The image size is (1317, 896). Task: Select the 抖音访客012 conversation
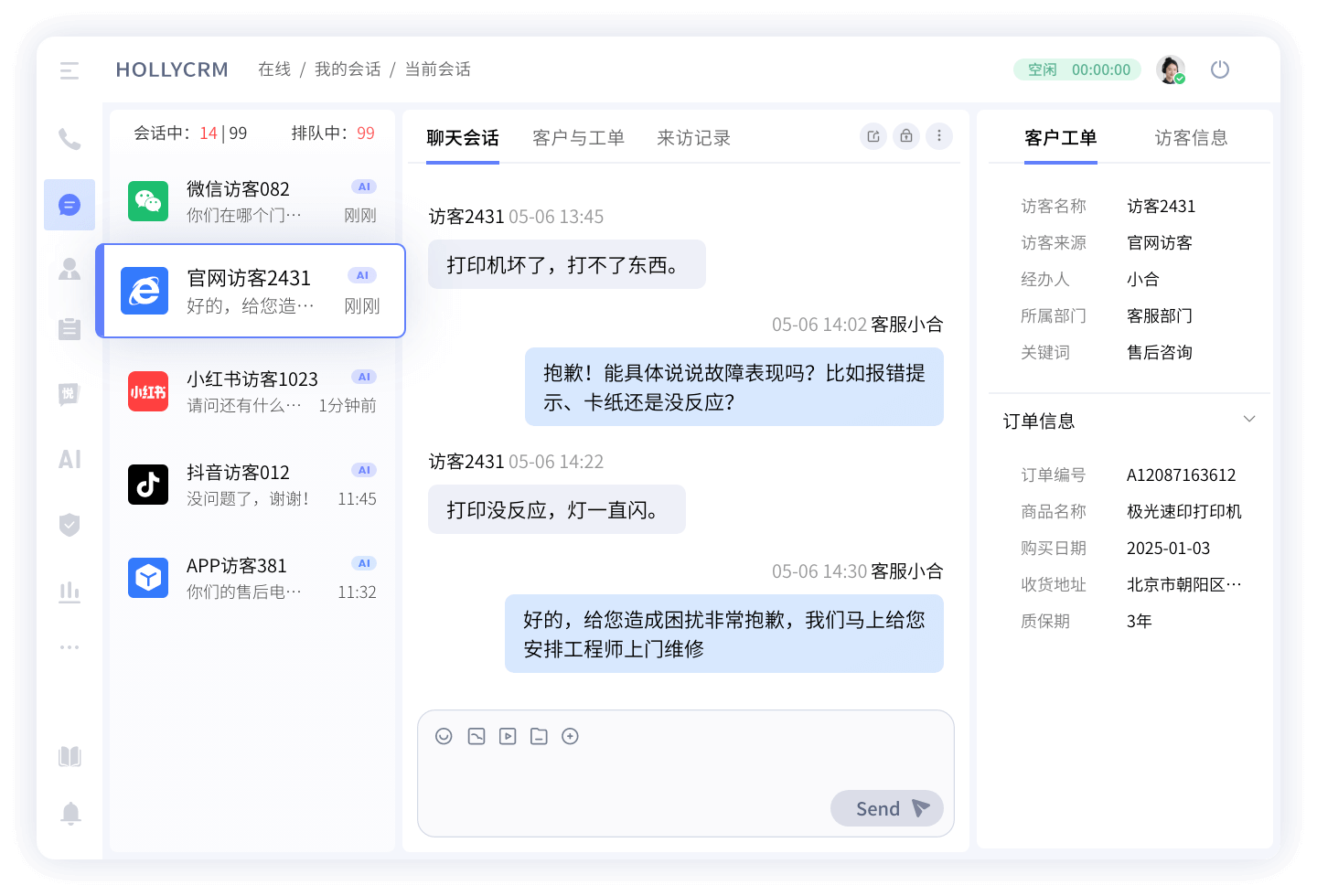click(x=252, y=485)
